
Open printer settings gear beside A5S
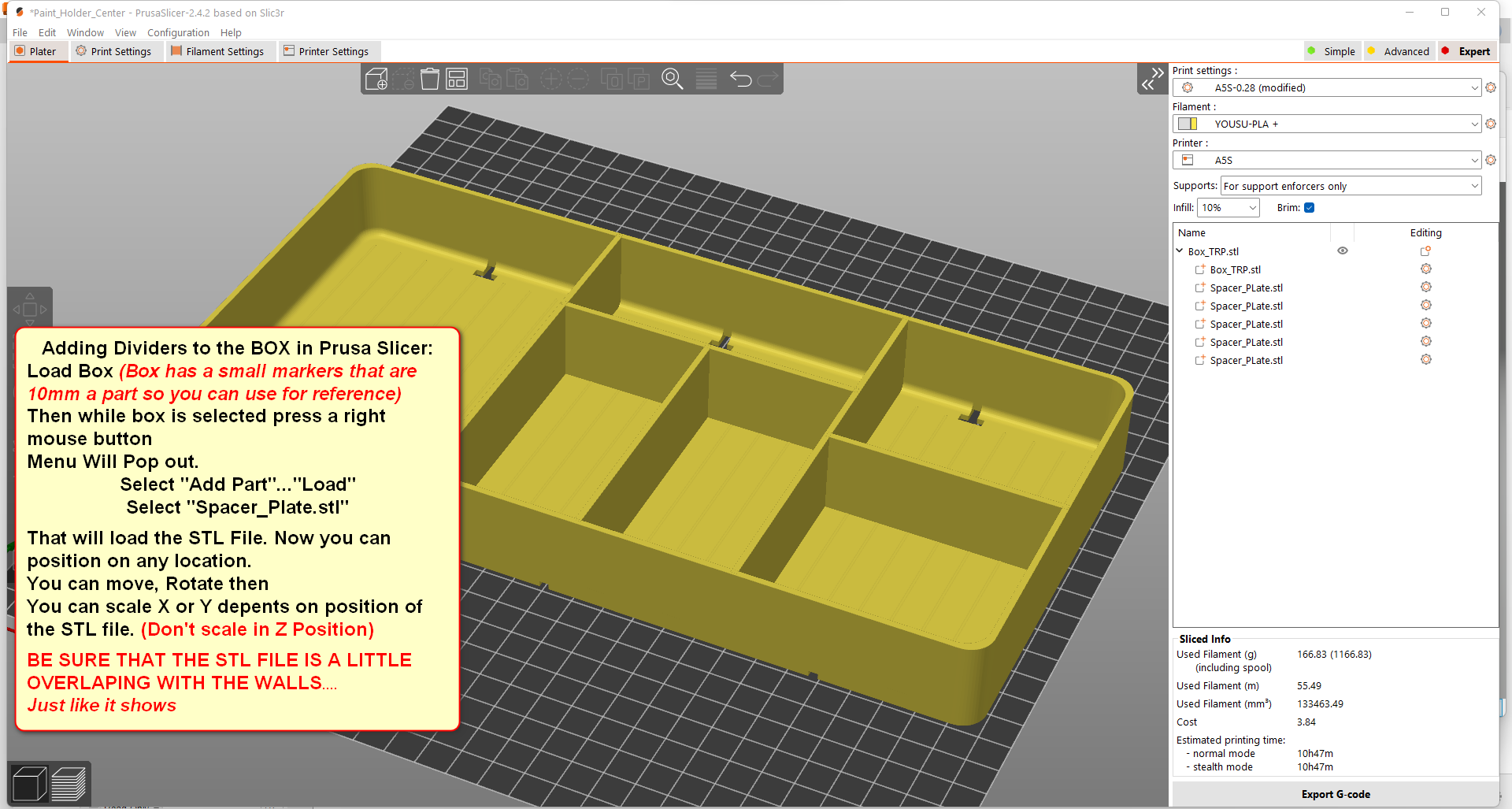click(1491, 160)
